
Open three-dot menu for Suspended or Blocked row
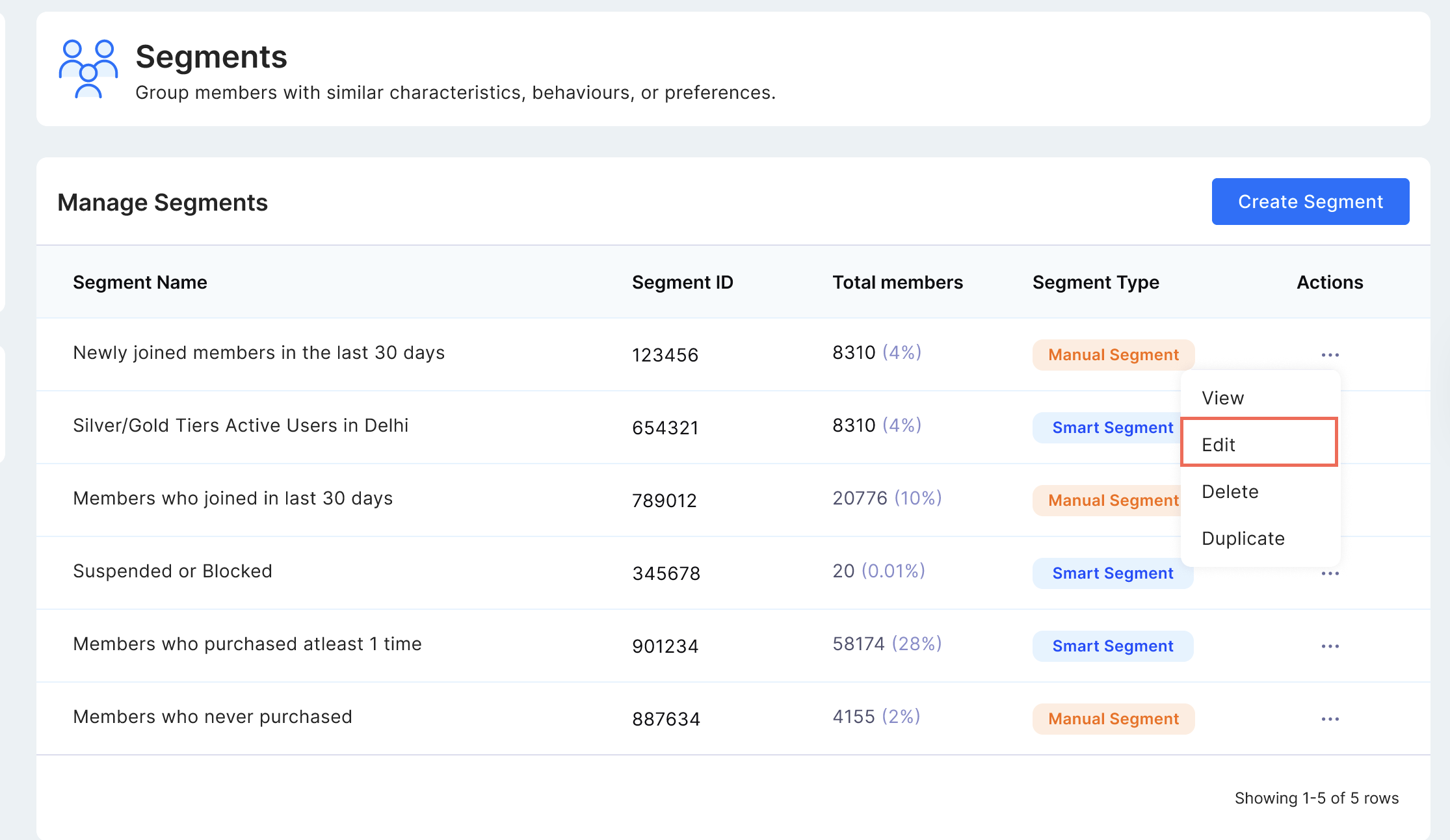point(1330,573)
